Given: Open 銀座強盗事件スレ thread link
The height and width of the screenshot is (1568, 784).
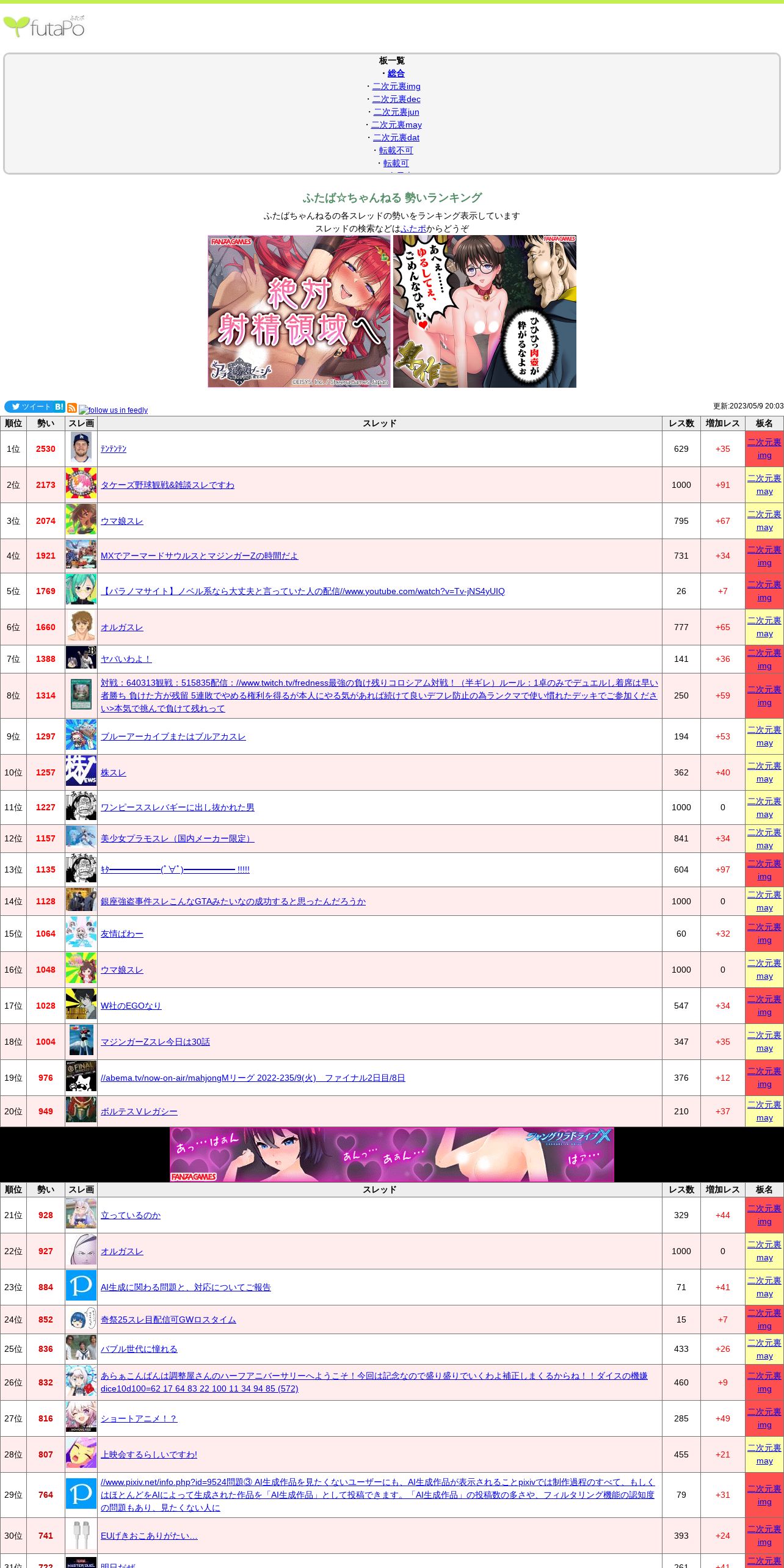Looking at the screenshot, I should 233,901.
